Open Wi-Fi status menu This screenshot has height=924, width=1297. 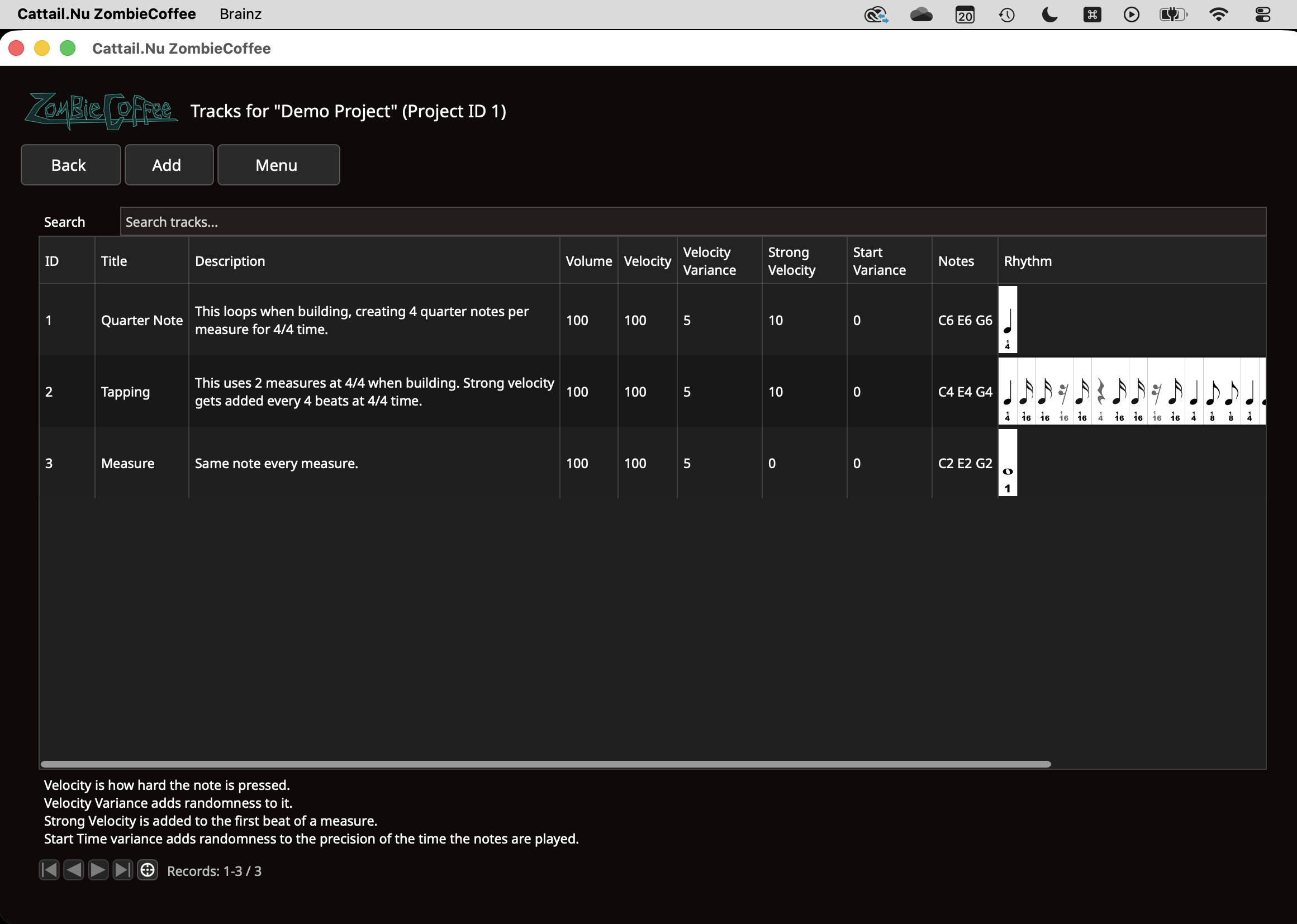tap(1218, 14)
